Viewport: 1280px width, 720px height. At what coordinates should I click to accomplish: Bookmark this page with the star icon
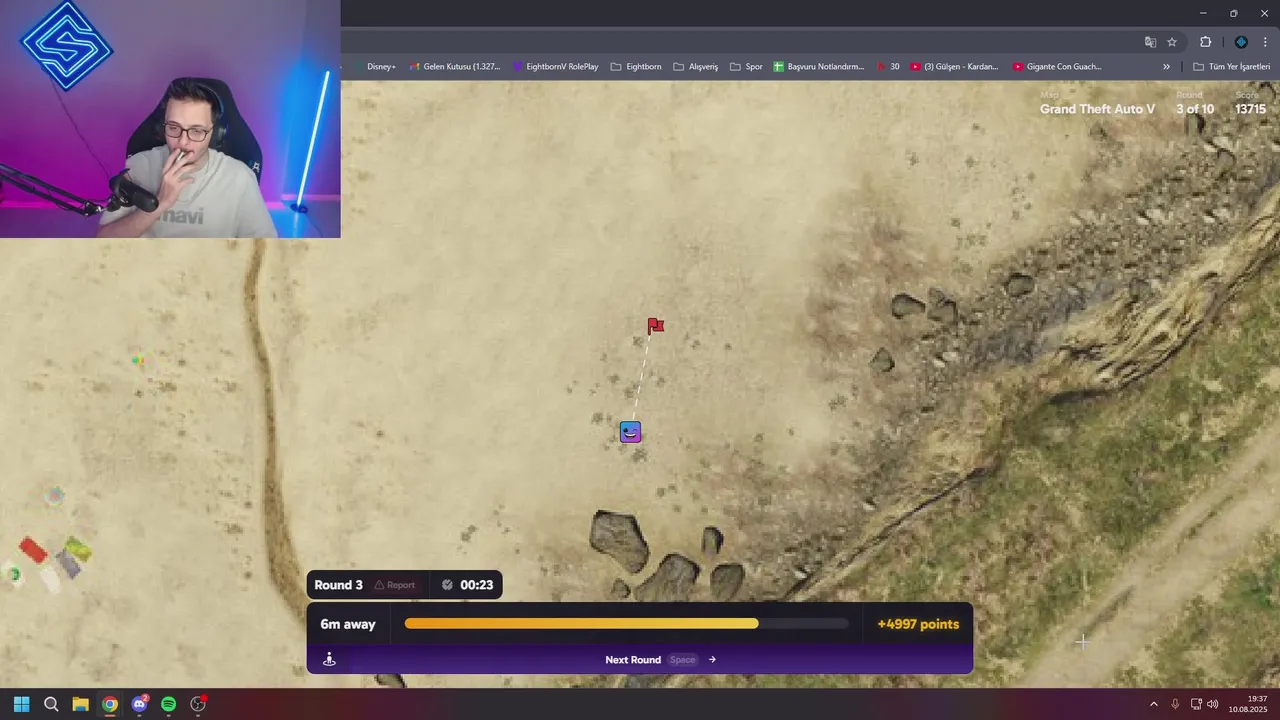[x=1172, y=42]
